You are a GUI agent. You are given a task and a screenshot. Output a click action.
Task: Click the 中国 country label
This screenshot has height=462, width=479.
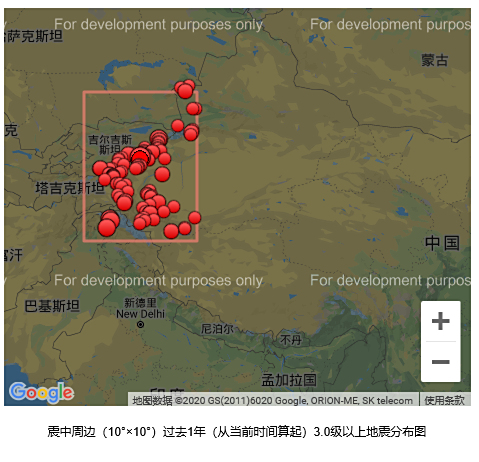(x=442, y=243)
